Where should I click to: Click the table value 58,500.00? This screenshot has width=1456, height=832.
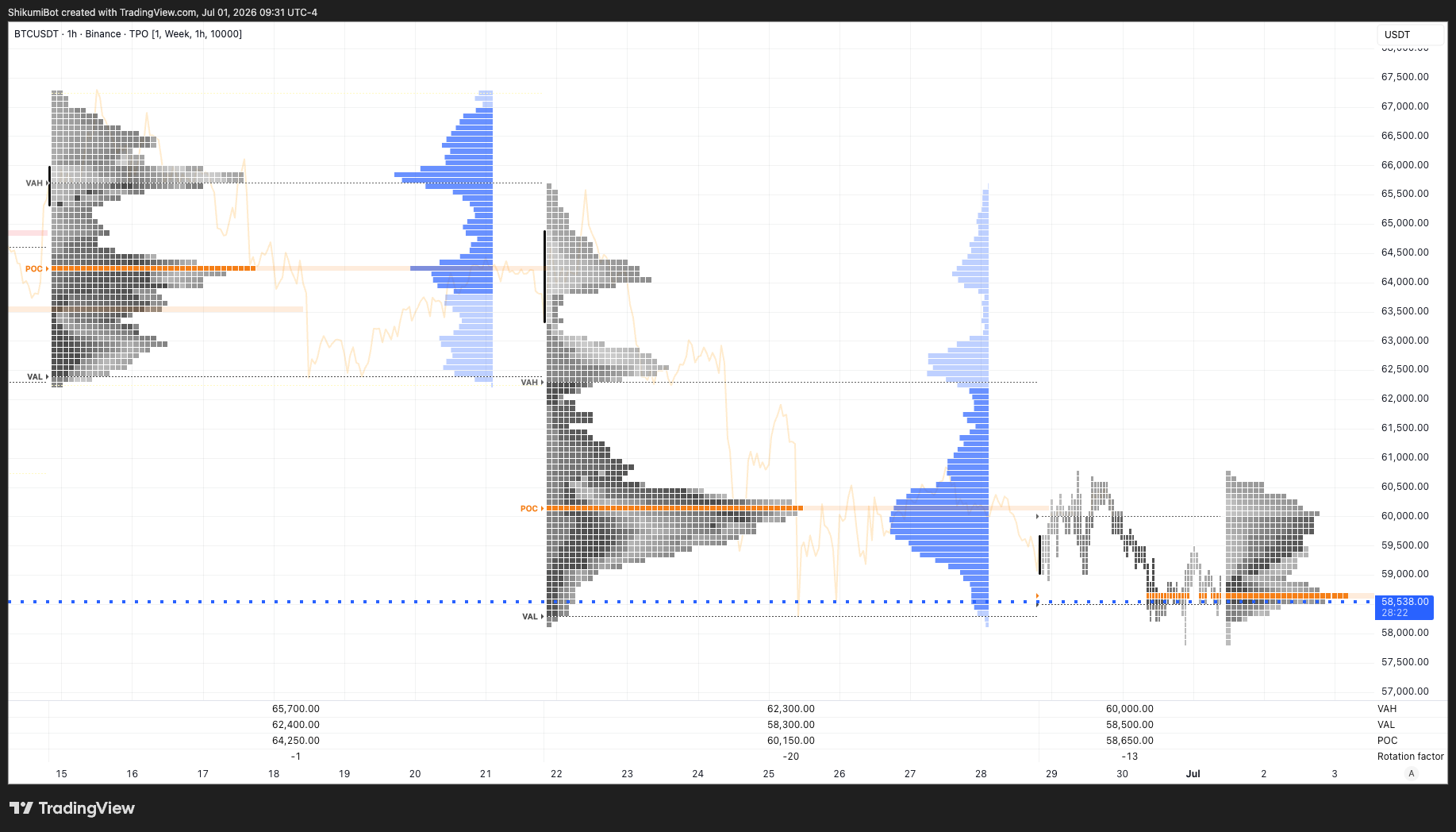(x=1130, y=725)
